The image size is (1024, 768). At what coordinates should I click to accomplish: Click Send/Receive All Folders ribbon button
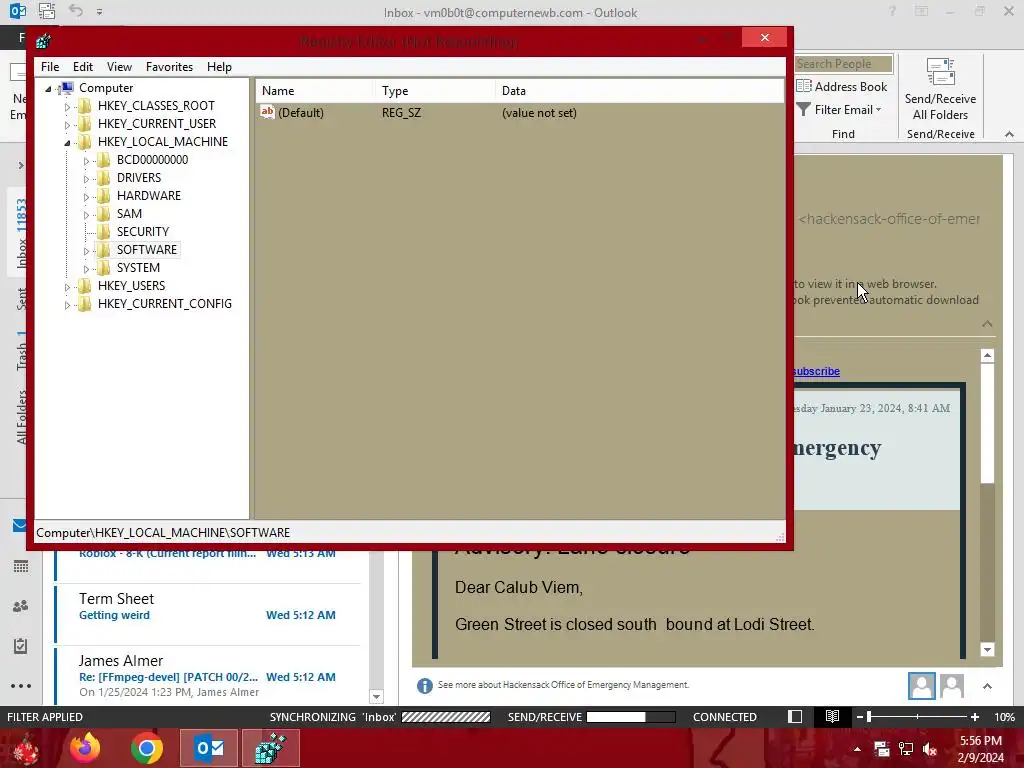[940, 89]
